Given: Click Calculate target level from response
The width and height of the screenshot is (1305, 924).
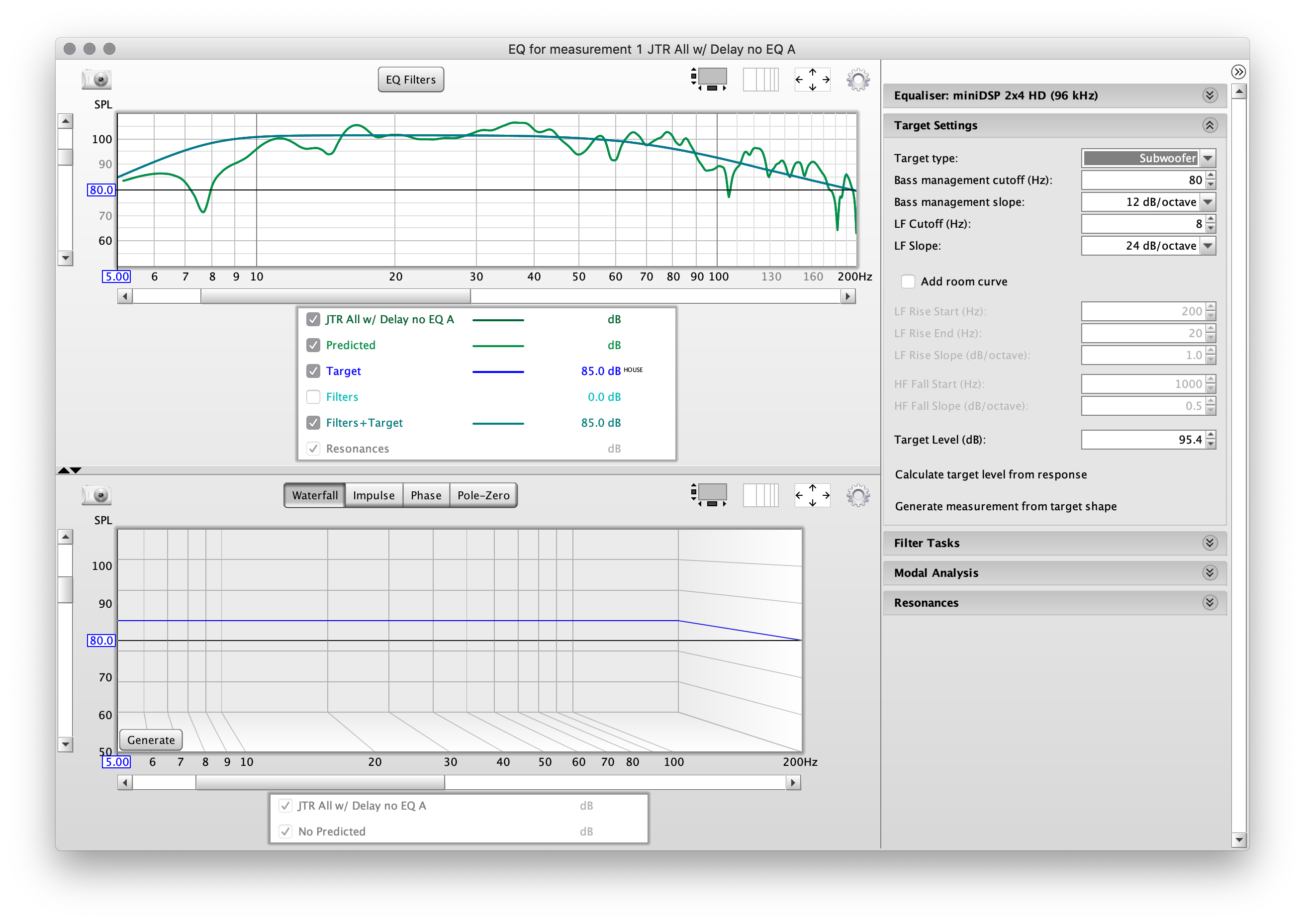Looking at the screenshot, I should (x=990, y=474).
